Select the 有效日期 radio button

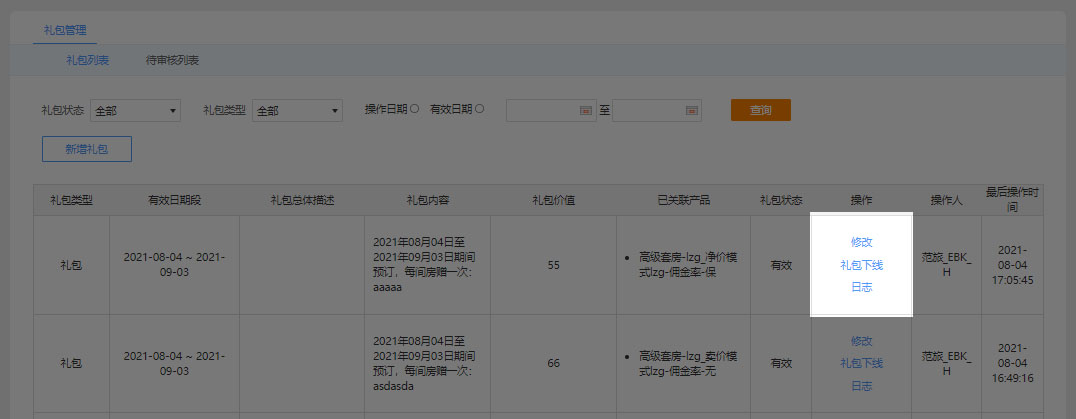(x=479, y=108)
